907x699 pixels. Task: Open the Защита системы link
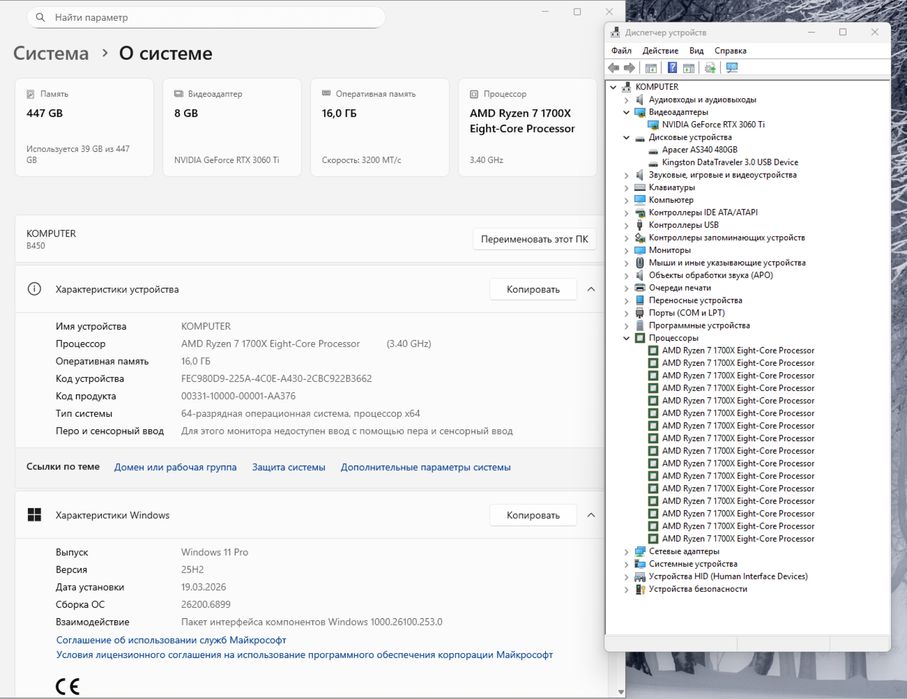288,467
